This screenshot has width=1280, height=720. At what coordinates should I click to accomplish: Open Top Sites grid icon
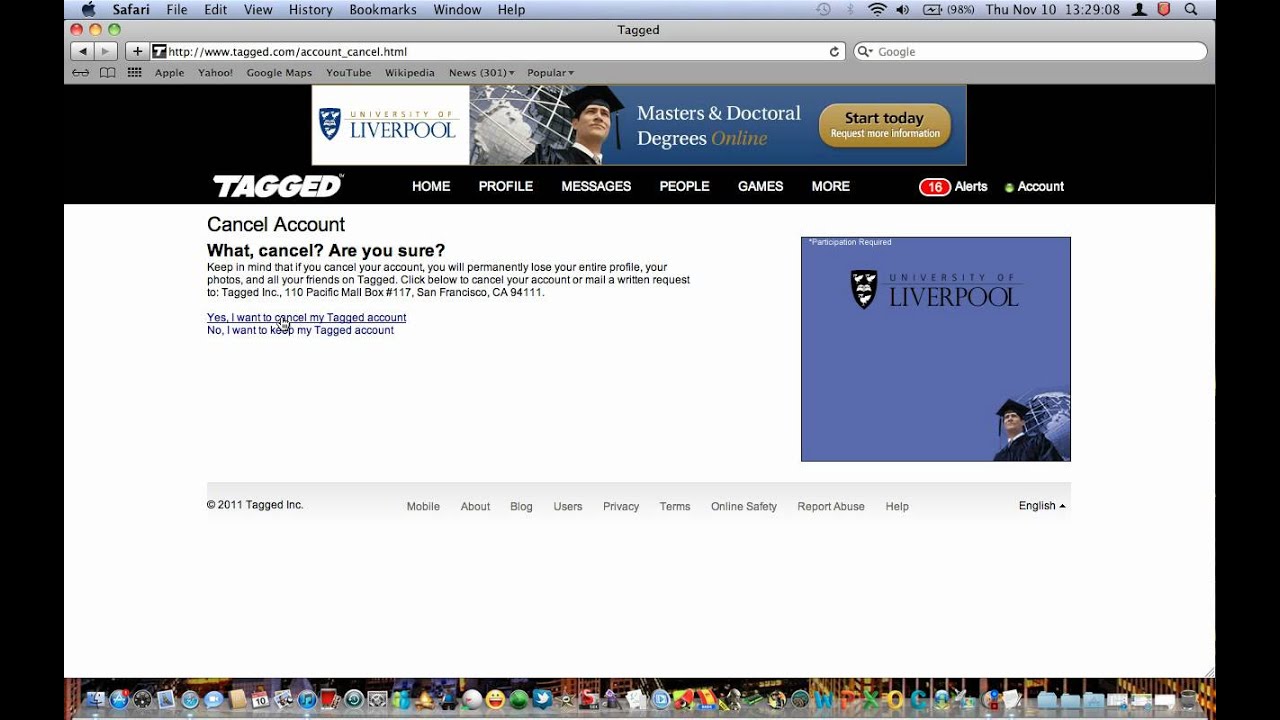134,72
